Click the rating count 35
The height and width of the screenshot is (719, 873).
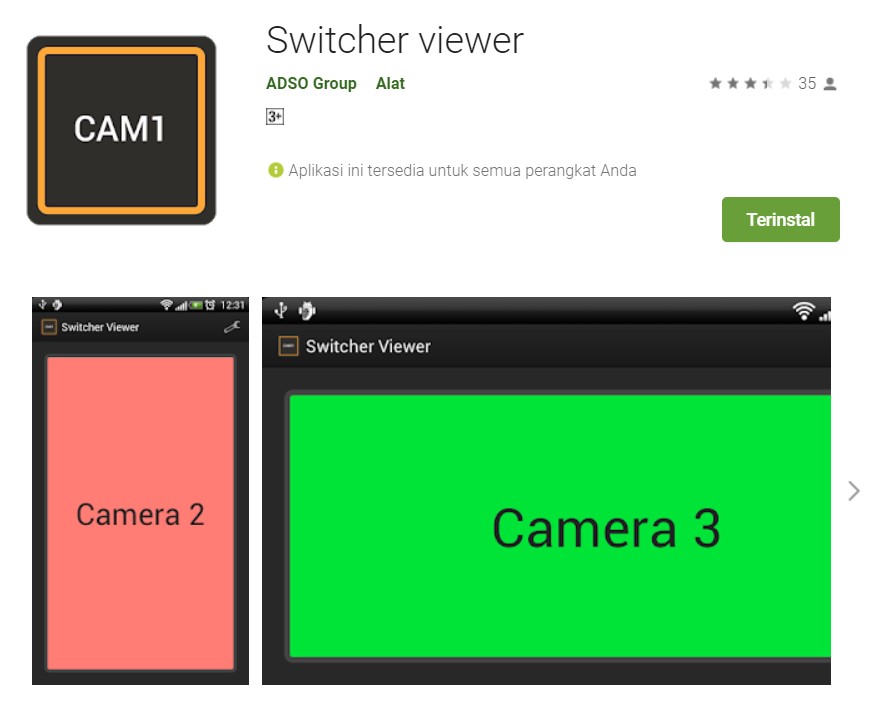click(x=807, y=84)
